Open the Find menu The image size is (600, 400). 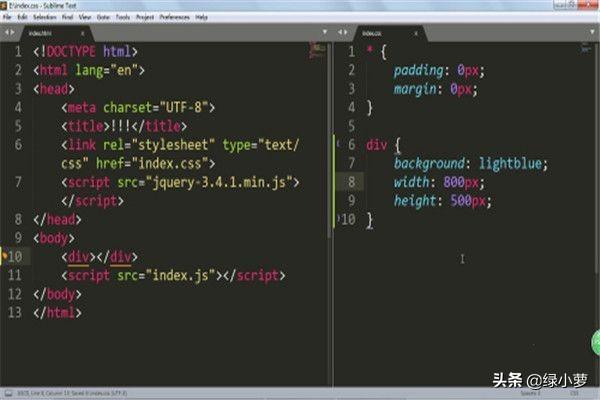point(67,17)
